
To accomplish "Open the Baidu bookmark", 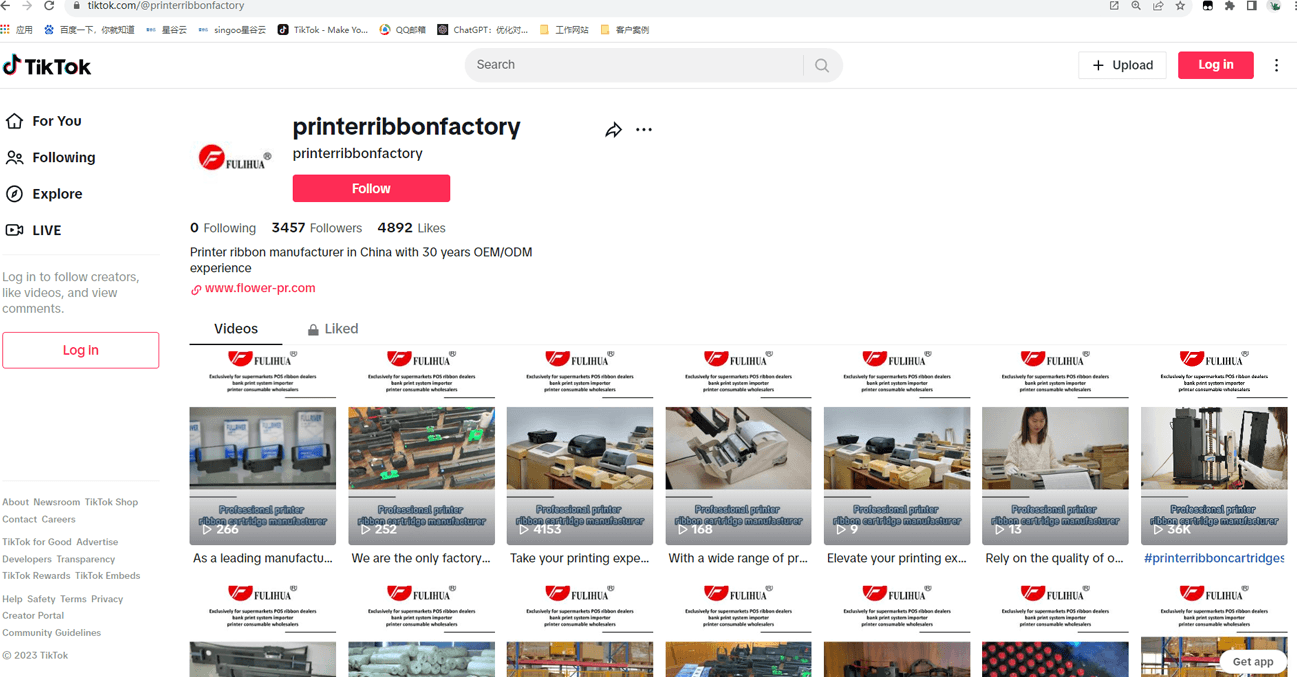I will (88, 30).
